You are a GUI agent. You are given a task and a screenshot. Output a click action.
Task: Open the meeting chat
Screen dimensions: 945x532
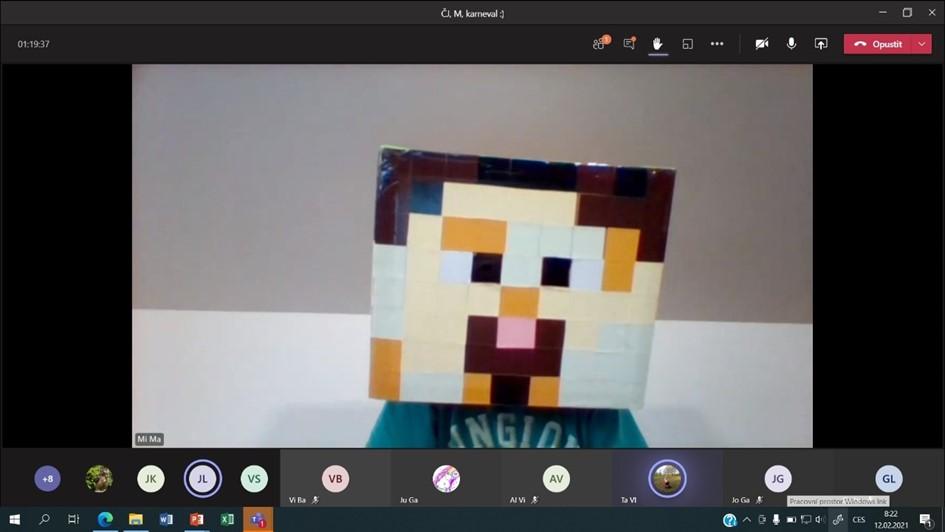click(x=629, y=43)
